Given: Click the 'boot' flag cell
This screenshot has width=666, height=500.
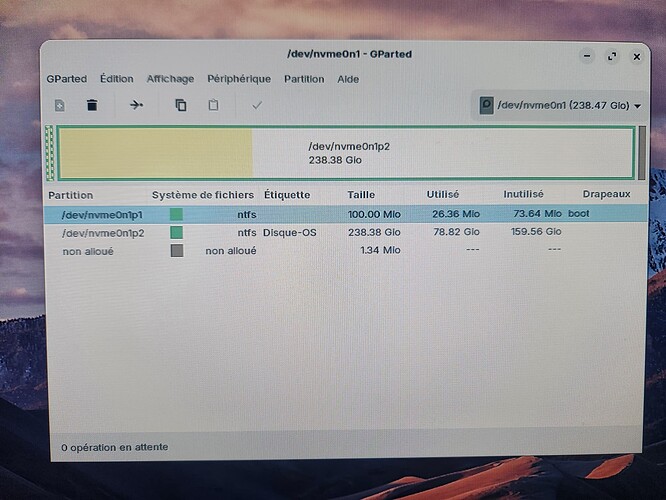Looking at the screenshot, I should click(x=579, y=214).
